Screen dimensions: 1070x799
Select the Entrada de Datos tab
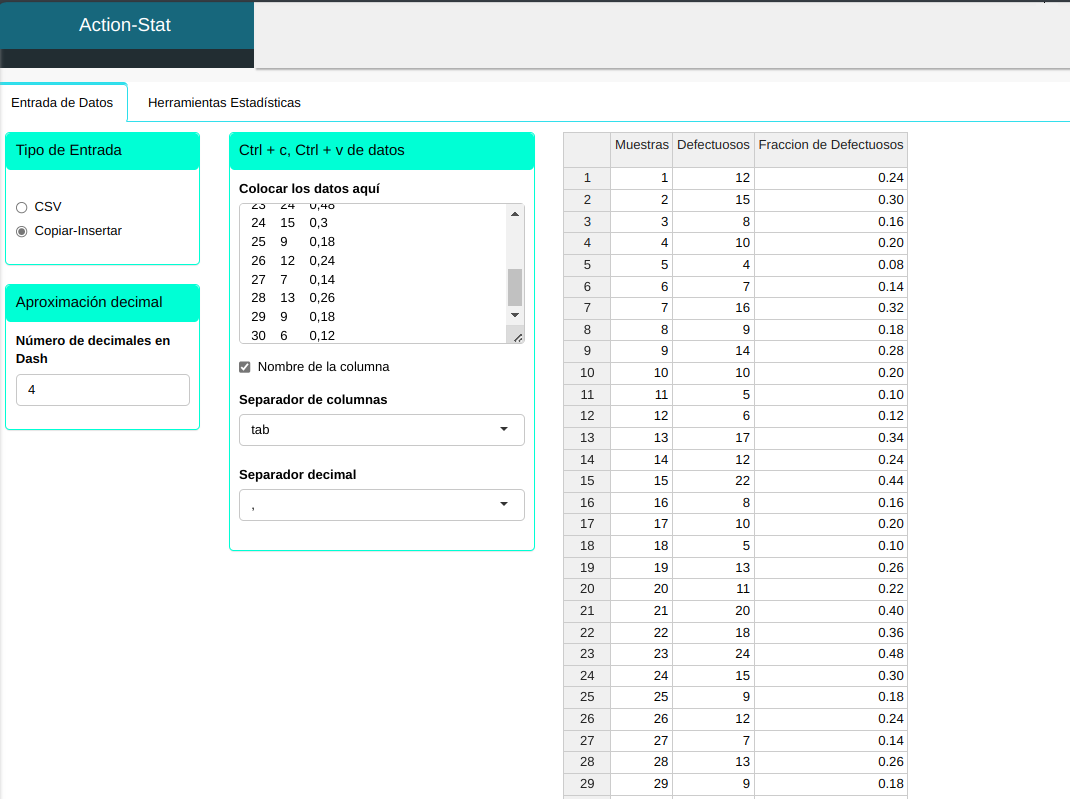point(62,102)
